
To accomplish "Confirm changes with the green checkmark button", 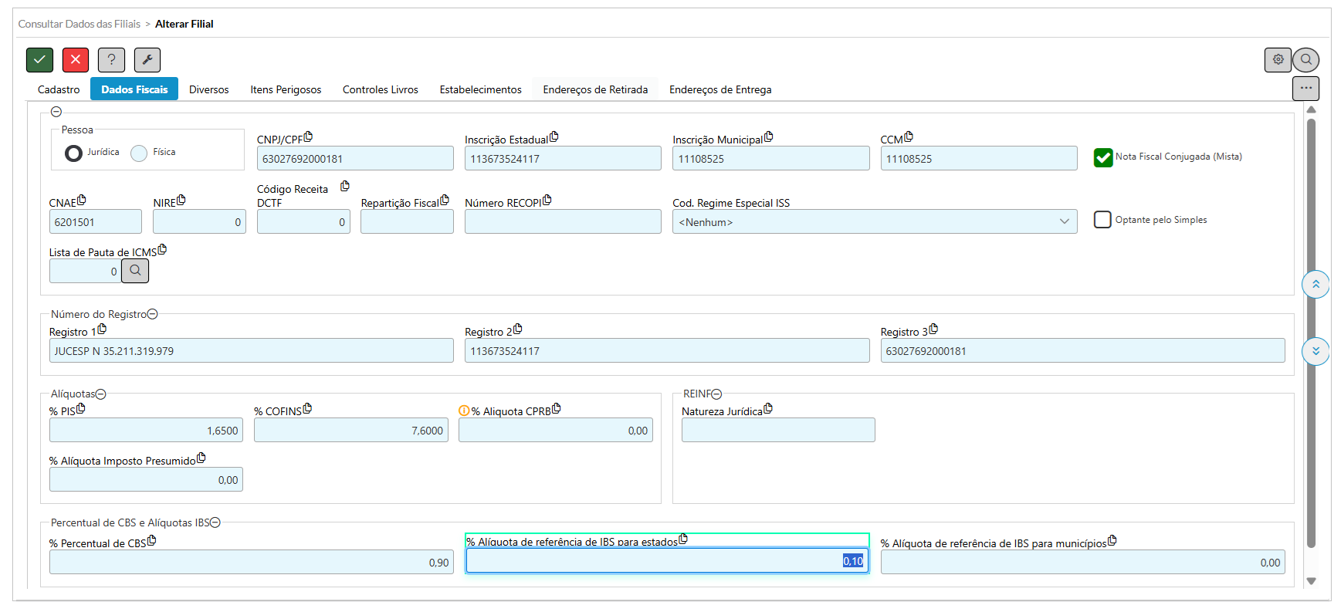I will click(39, 60).
